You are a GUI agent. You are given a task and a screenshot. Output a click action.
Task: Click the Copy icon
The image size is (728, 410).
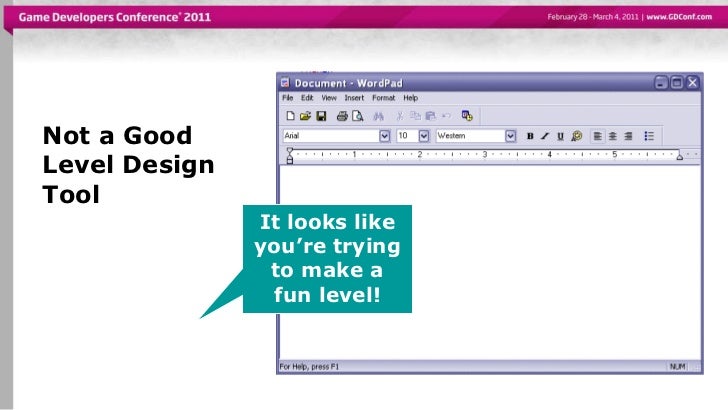(415, 116)
